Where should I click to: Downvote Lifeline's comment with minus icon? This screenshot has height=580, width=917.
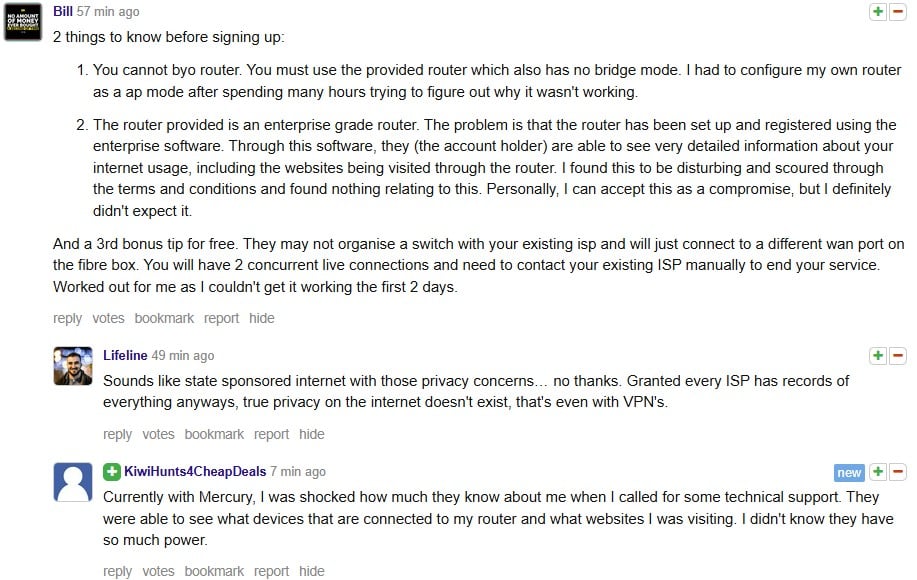click(898, 355)
